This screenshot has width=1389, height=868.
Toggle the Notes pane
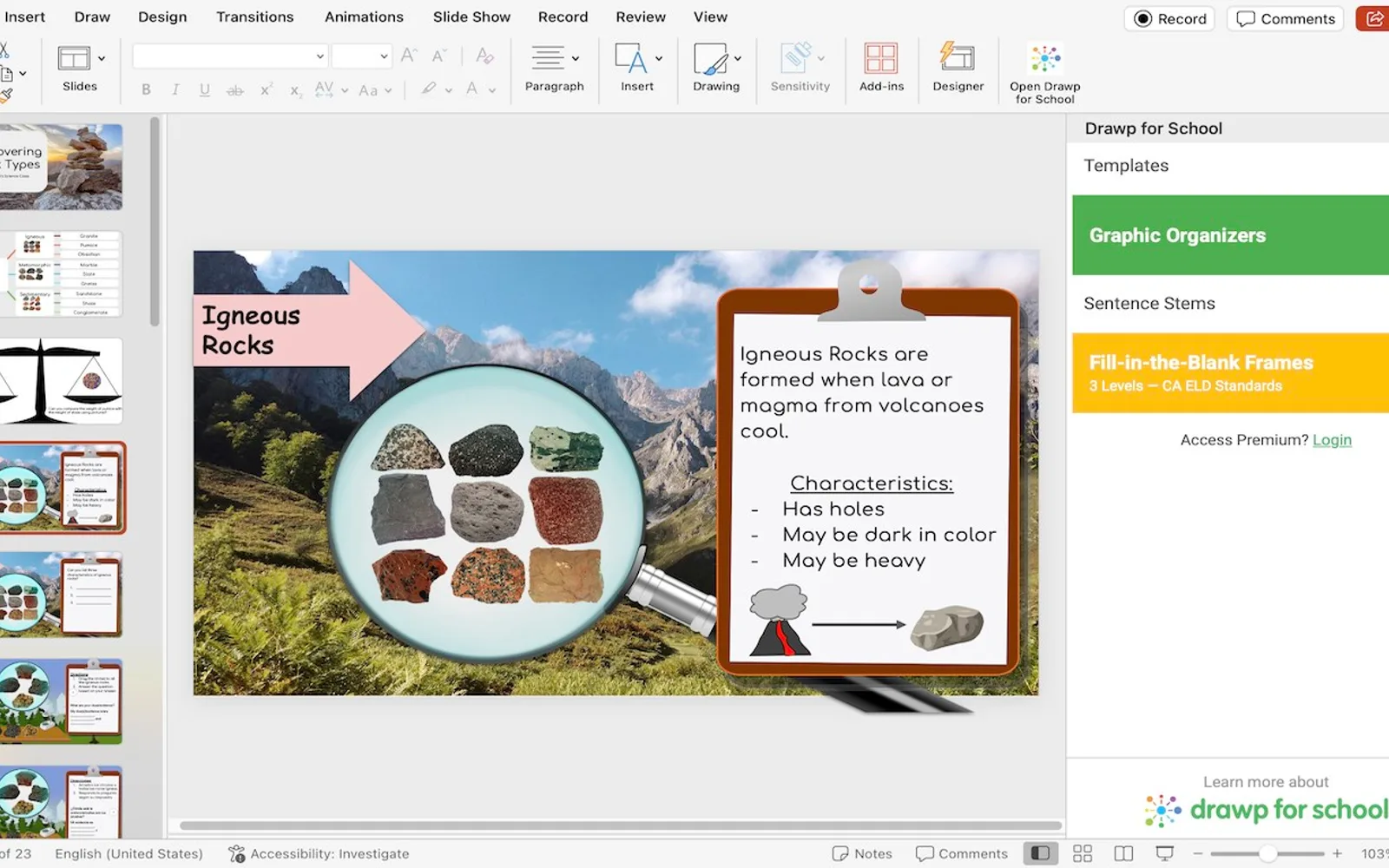(x=862, y=853)
